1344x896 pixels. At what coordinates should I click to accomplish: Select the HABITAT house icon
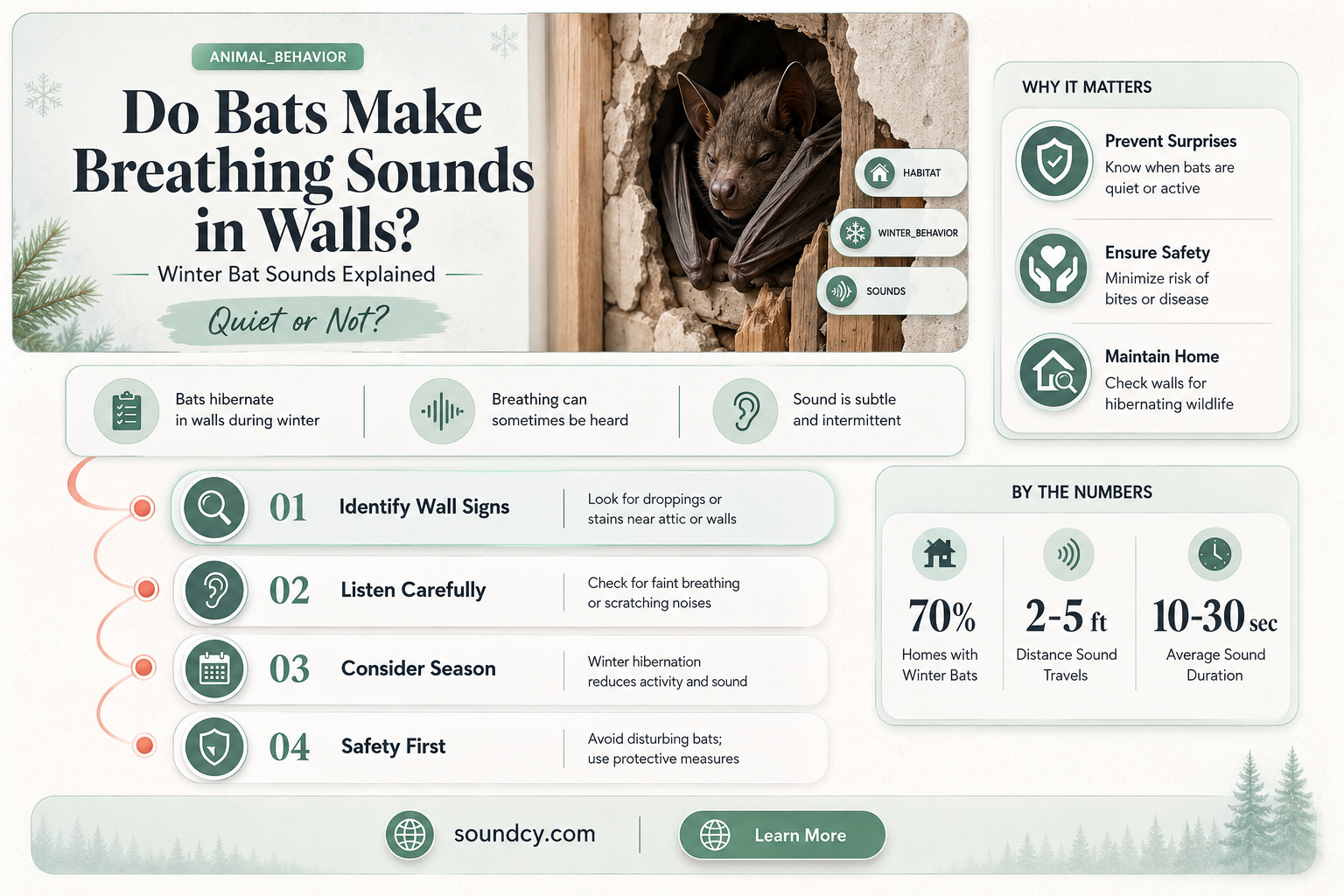tap(879, 172)
